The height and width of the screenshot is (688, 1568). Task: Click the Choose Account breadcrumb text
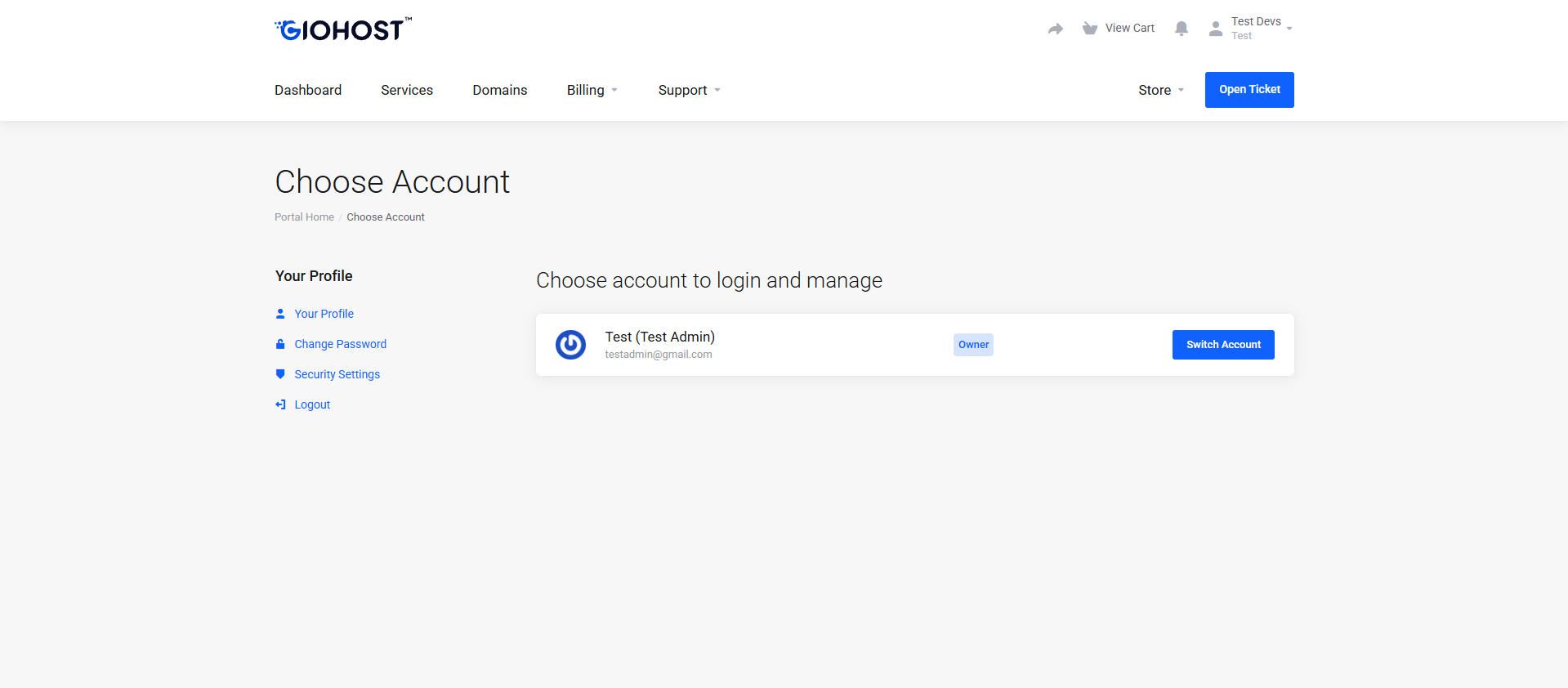386,217
